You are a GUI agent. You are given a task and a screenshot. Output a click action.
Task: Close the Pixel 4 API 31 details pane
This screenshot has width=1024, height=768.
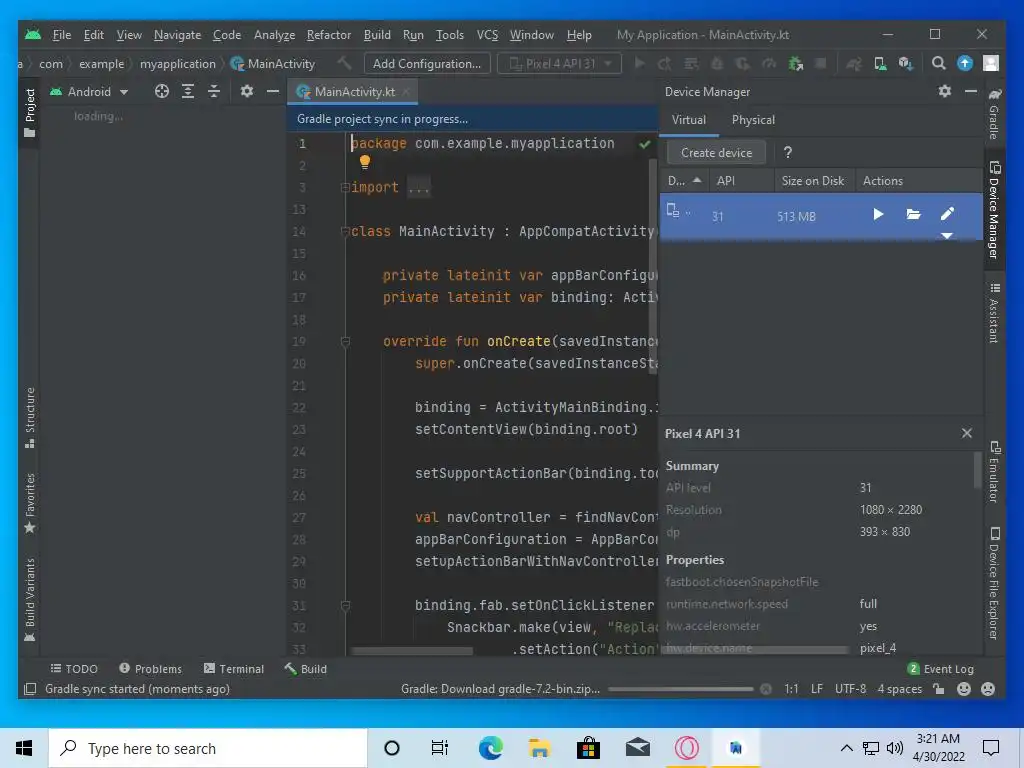pyautogui.click(x=967, y=433)
